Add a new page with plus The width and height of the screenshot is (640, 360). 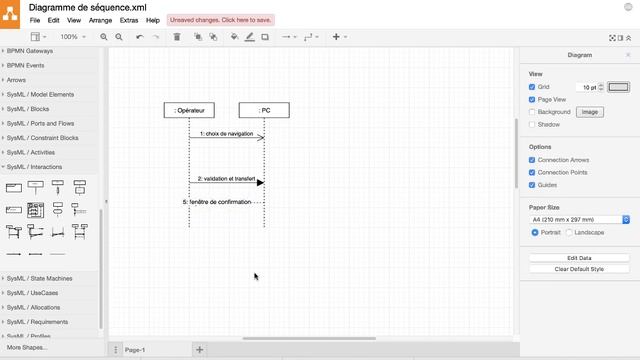200,349
